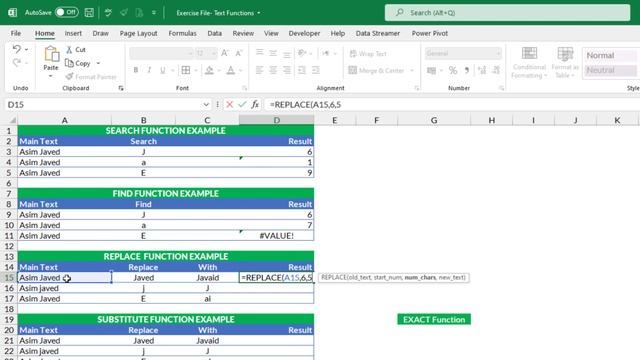The width and height of the screenshot is (640, 360).
Task: Click the Insert Function fx icon
Action: (255, 104)
